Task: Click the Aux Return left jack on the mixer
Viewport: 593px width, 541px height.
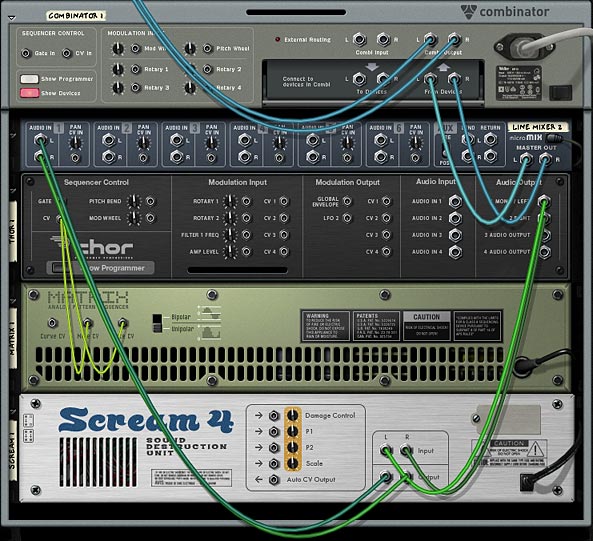Action: click(x=491, y=140)
